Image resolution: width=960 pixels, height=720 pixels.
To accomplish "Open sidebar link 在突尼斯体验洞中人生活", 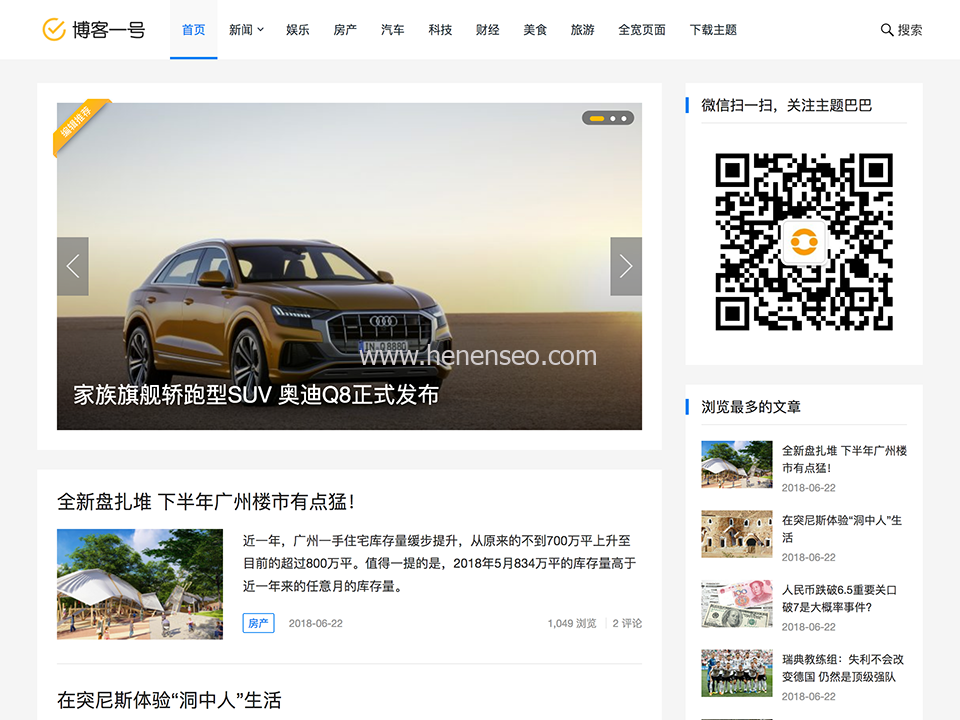I will [x=842, y=529].
